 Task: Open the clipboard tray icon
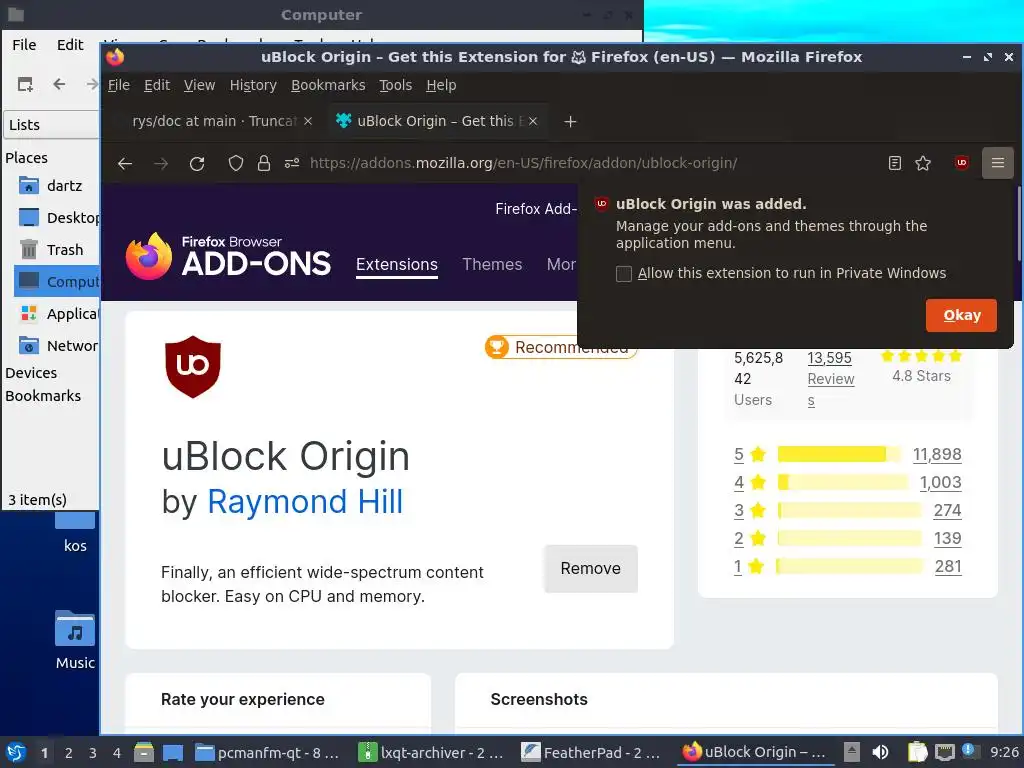917,752
